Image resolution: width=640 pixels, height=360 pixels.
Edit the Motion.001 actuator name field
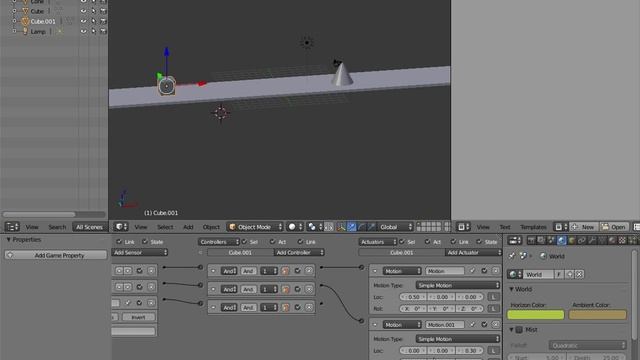(x=445, y=325)
